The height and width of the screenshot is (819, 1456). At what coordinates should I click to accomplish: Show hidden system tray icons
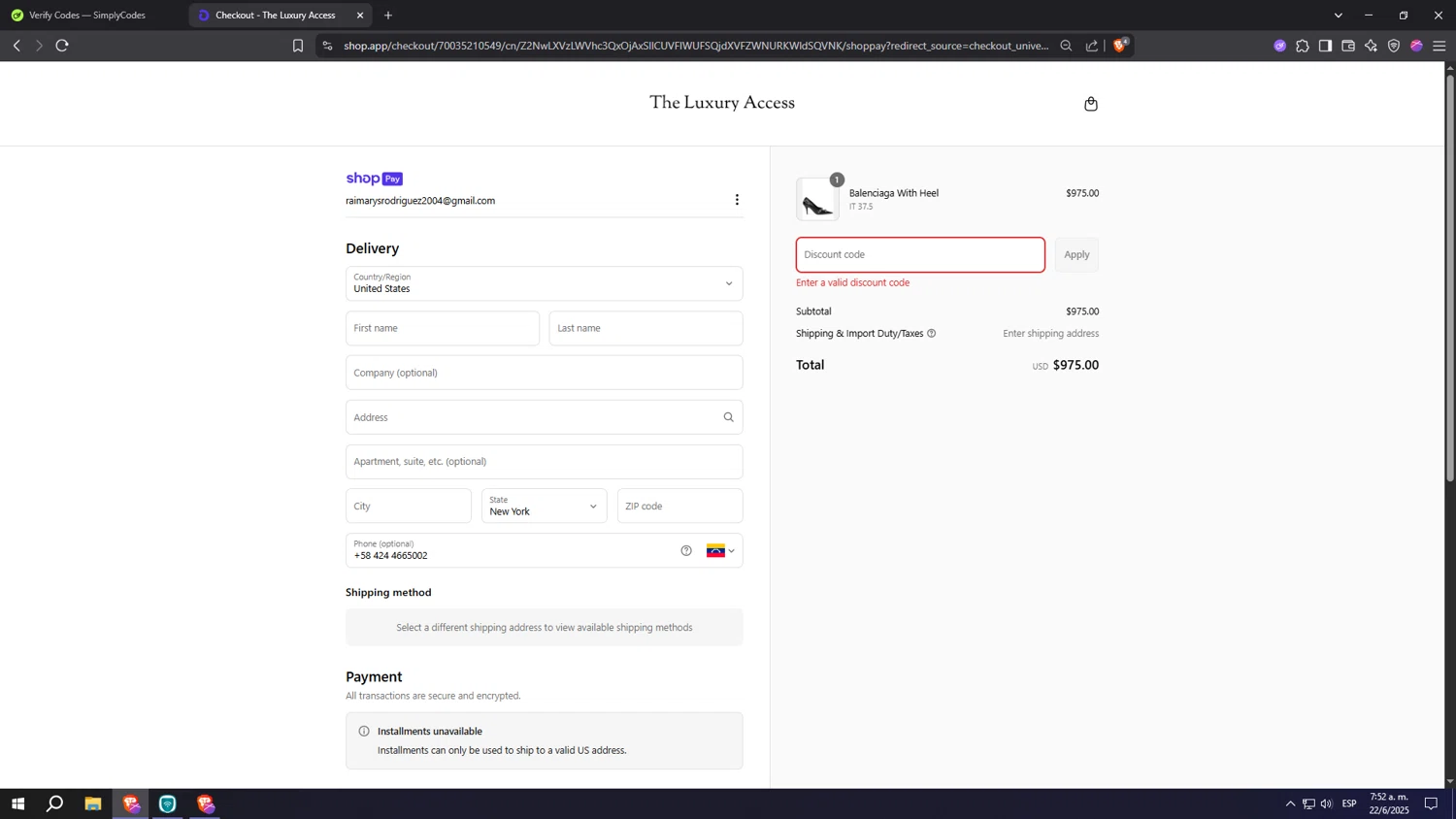1290,803
